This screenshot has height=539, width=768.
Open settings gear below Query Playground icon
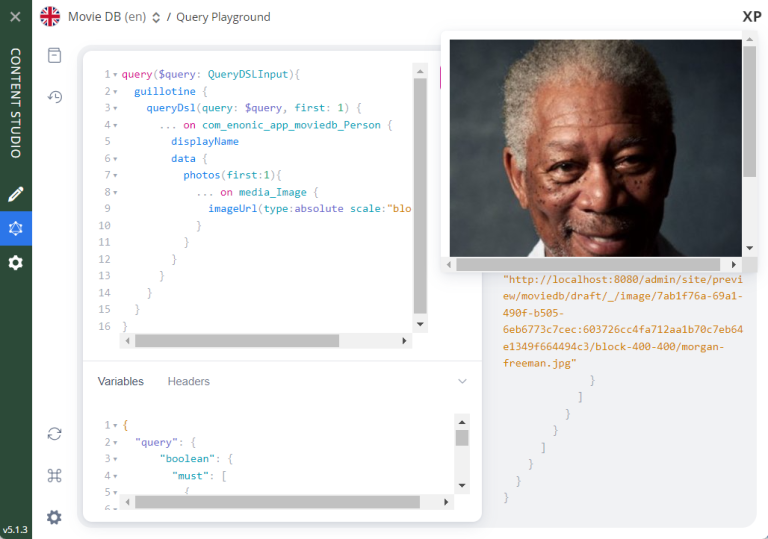click(15, 263)
